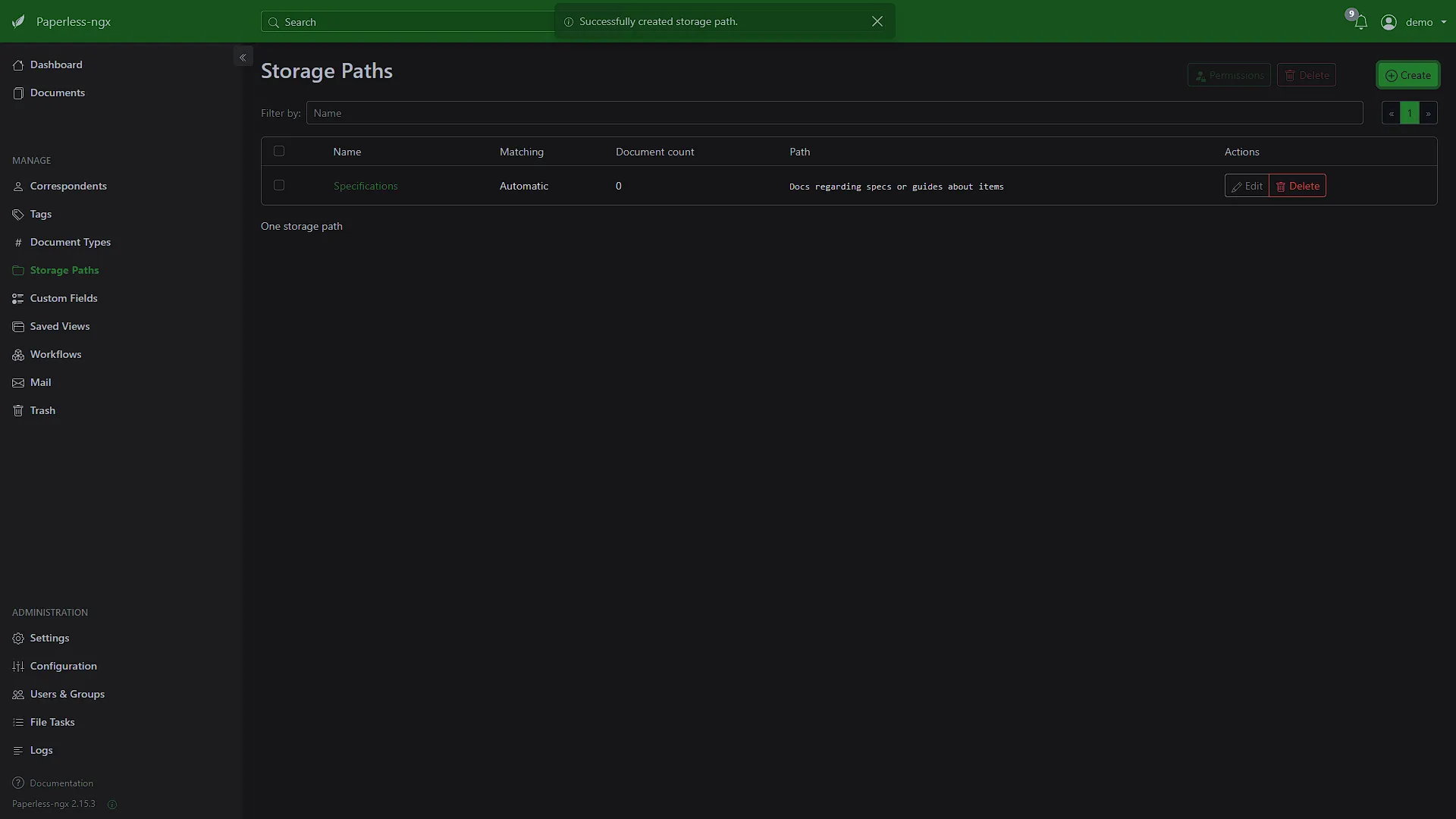Toggle the select-all checkbox in header

tap(279, 151)
